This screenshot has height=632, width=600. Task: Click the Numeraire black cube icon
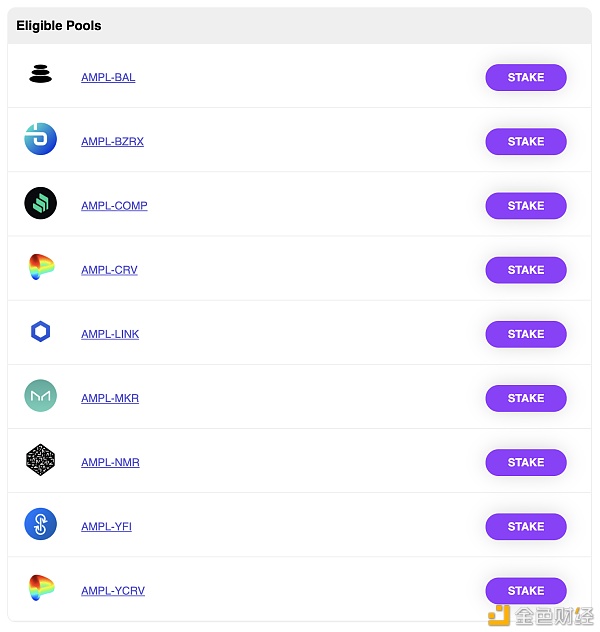pyautogui.click(x=40, y=460)
